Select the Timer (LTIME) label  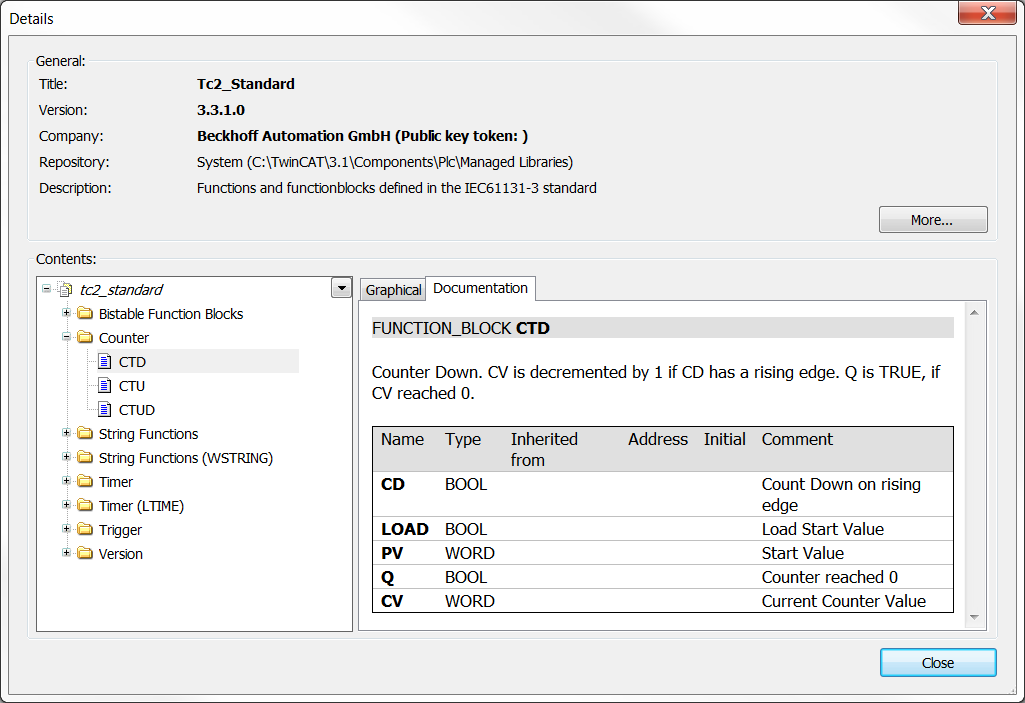pyautogui.click(x=141, y=506)
